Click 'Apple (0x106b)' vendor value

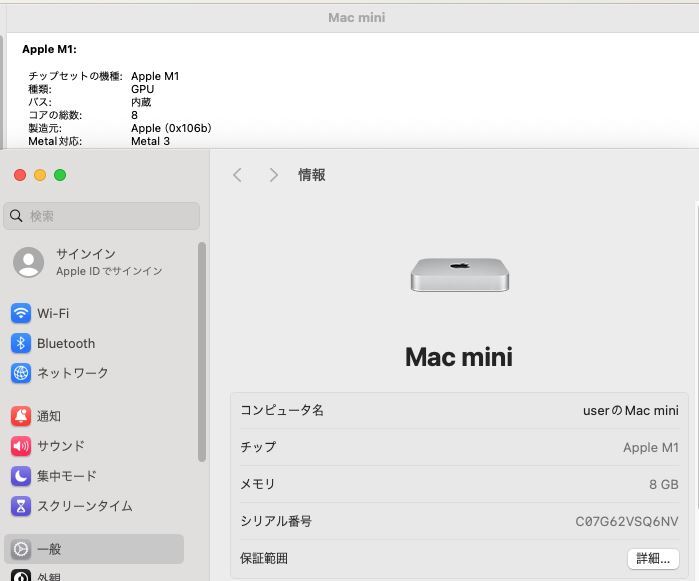click(171, 128)
